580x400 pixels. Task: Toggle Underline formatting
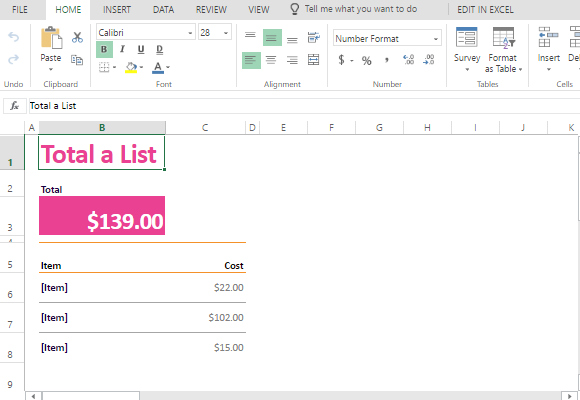141,49
